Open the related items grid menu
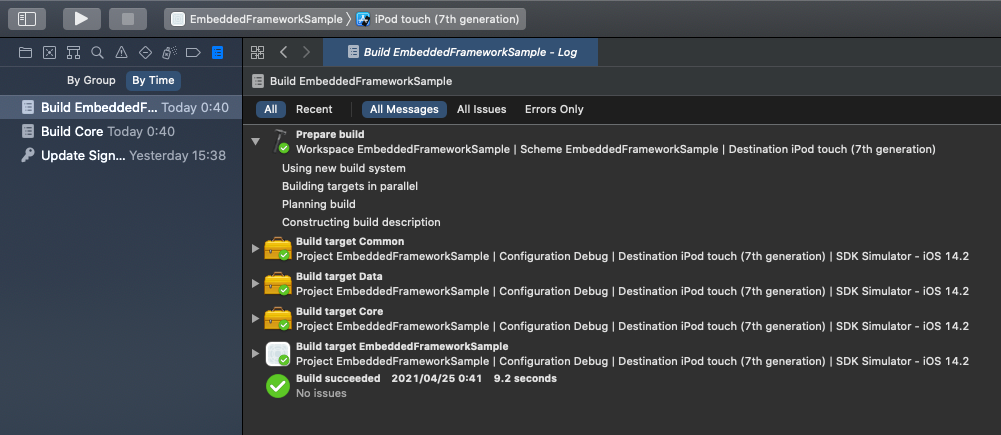This screenshot has height=435, width=1001. (257, 52)
